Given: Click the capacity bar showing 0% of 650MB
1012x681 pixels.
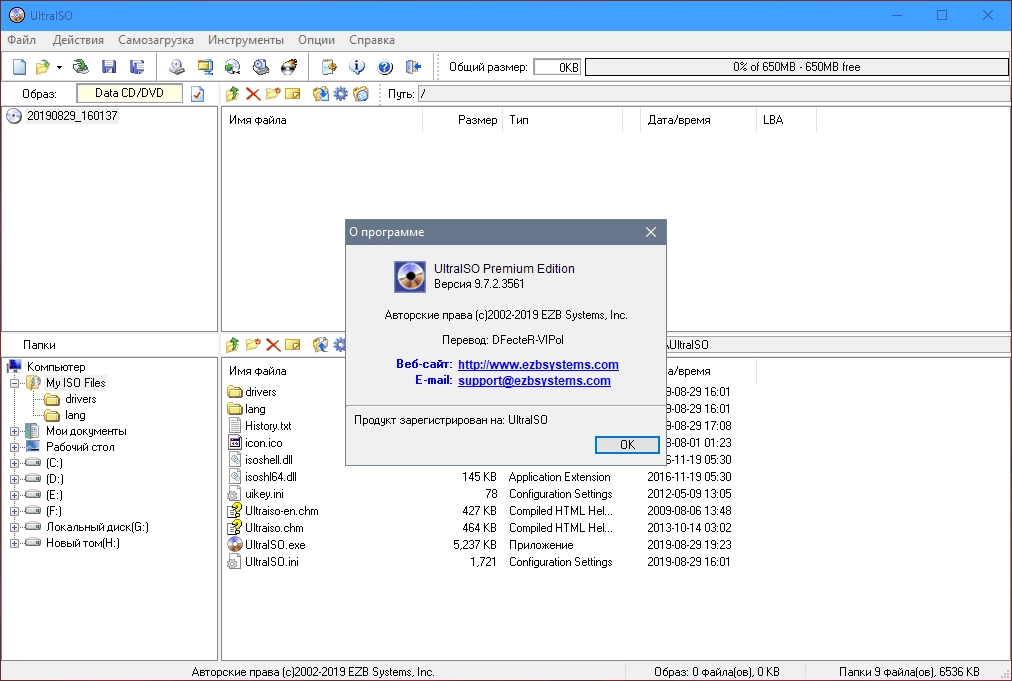Looking at the screenshot, I should 796,66.
